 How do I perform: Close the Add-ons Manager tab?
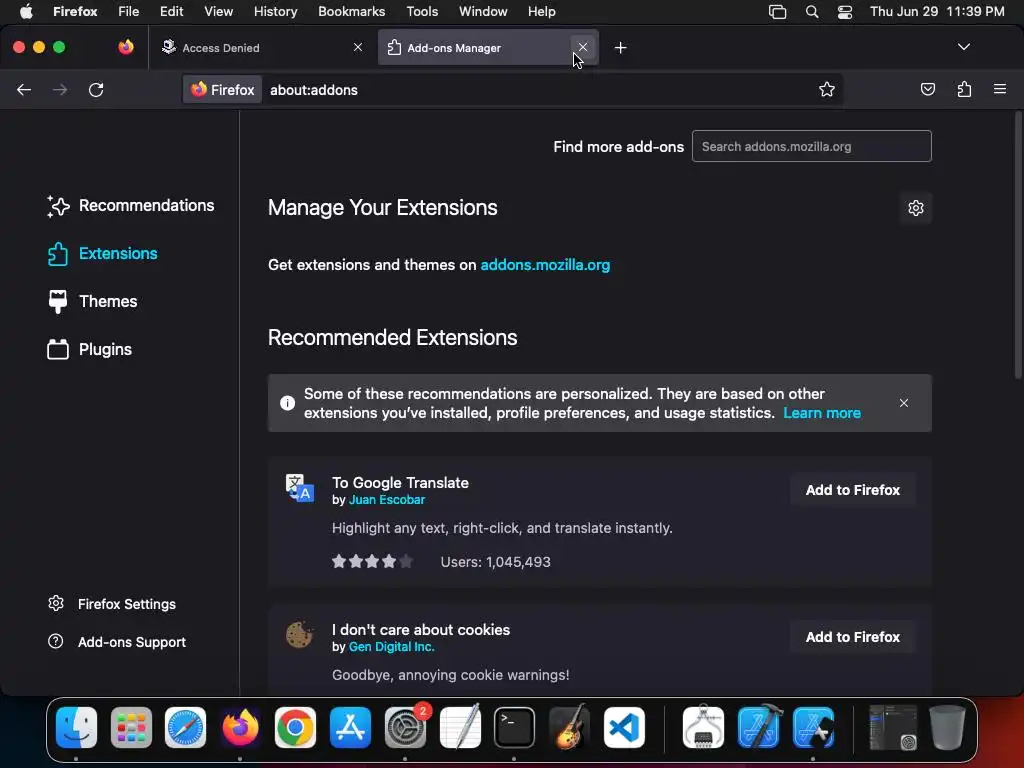[x=583, y=47]
